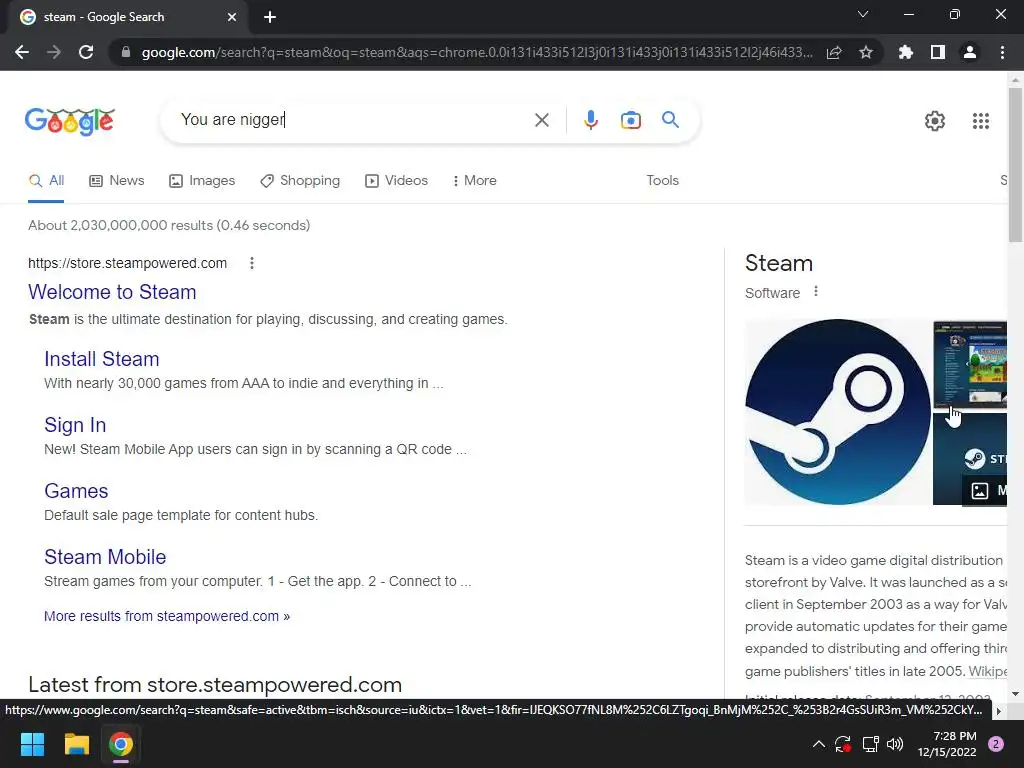
Task: Select the All results tab
Action: 46,181
